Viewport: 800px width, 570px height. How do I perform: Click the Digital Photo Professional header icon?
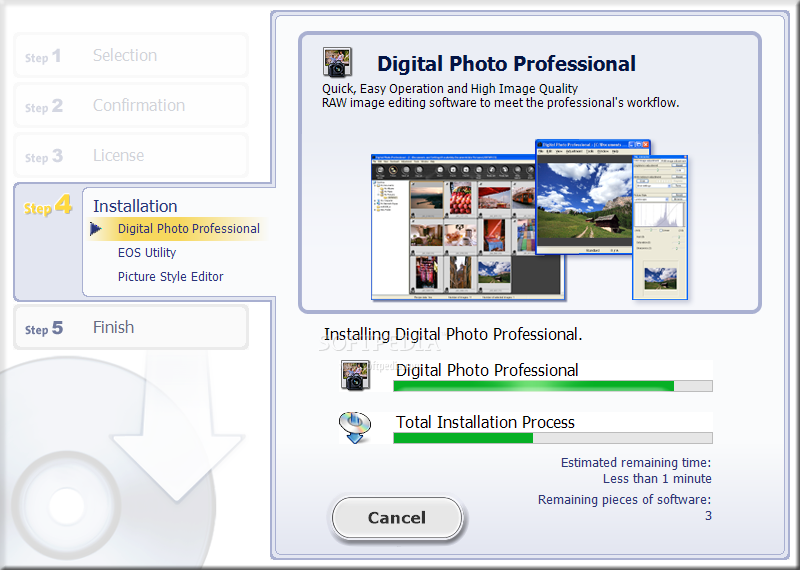click(337, 62)
